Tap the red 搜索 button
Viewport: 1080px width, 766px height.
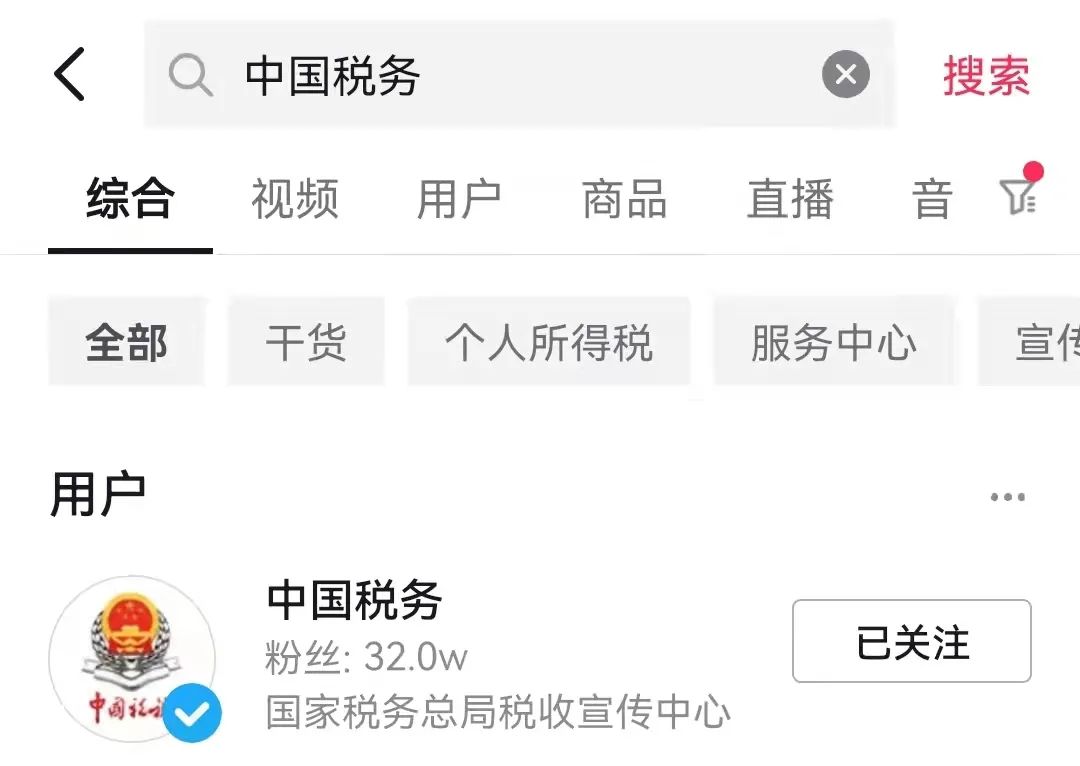(986, 75)
